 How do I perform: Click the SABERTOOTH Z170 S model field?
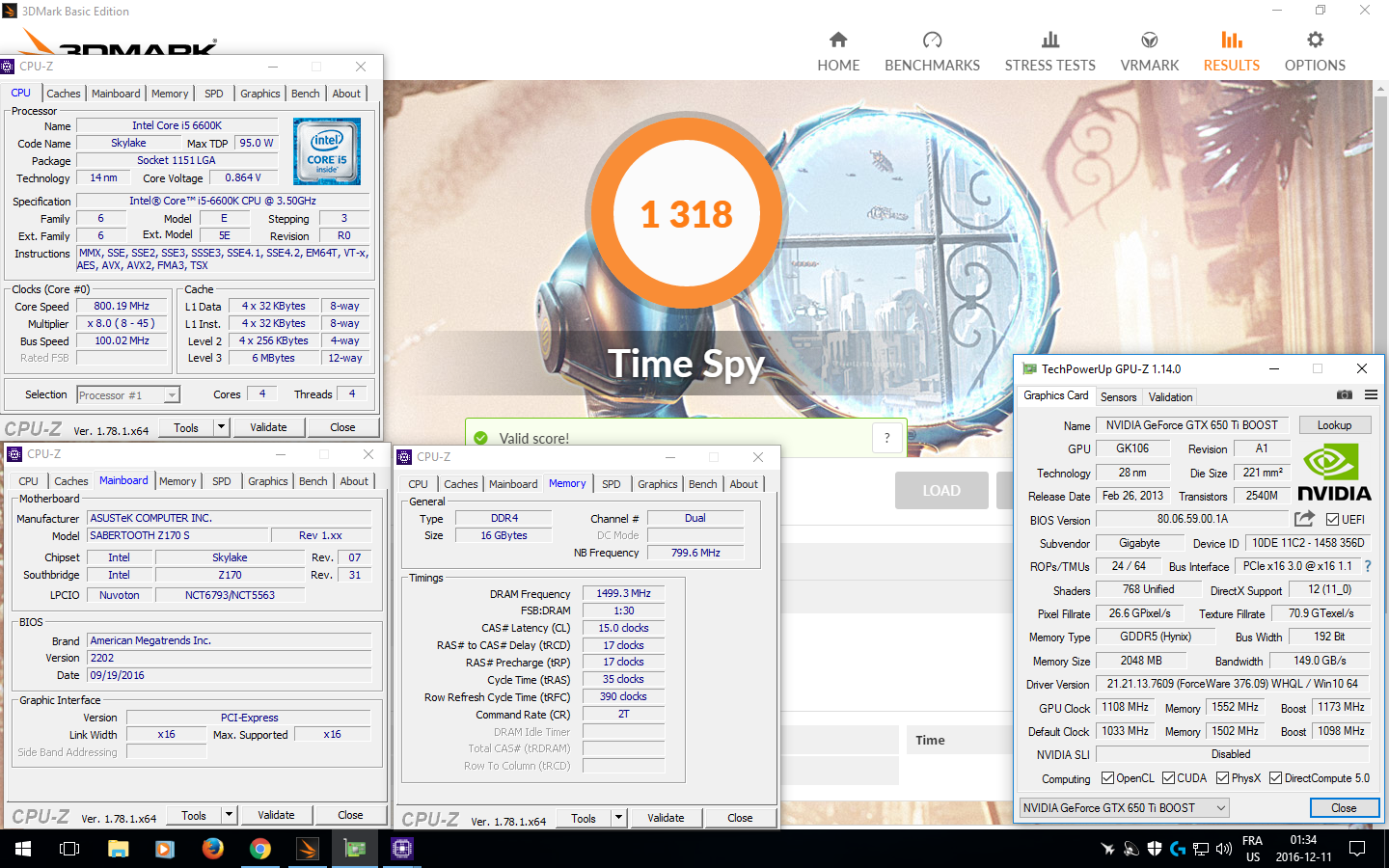tap(177, 535)
